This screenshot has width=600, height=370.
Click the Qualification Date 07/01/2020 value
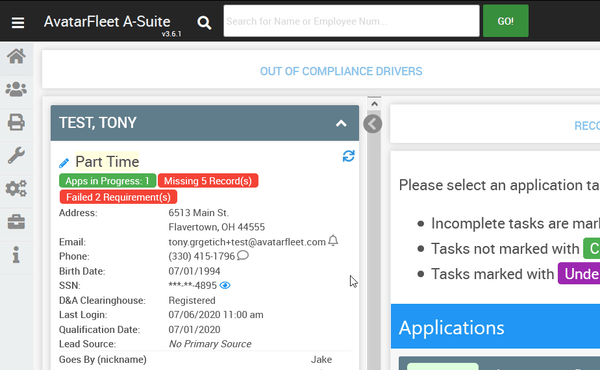click(194, 329)
